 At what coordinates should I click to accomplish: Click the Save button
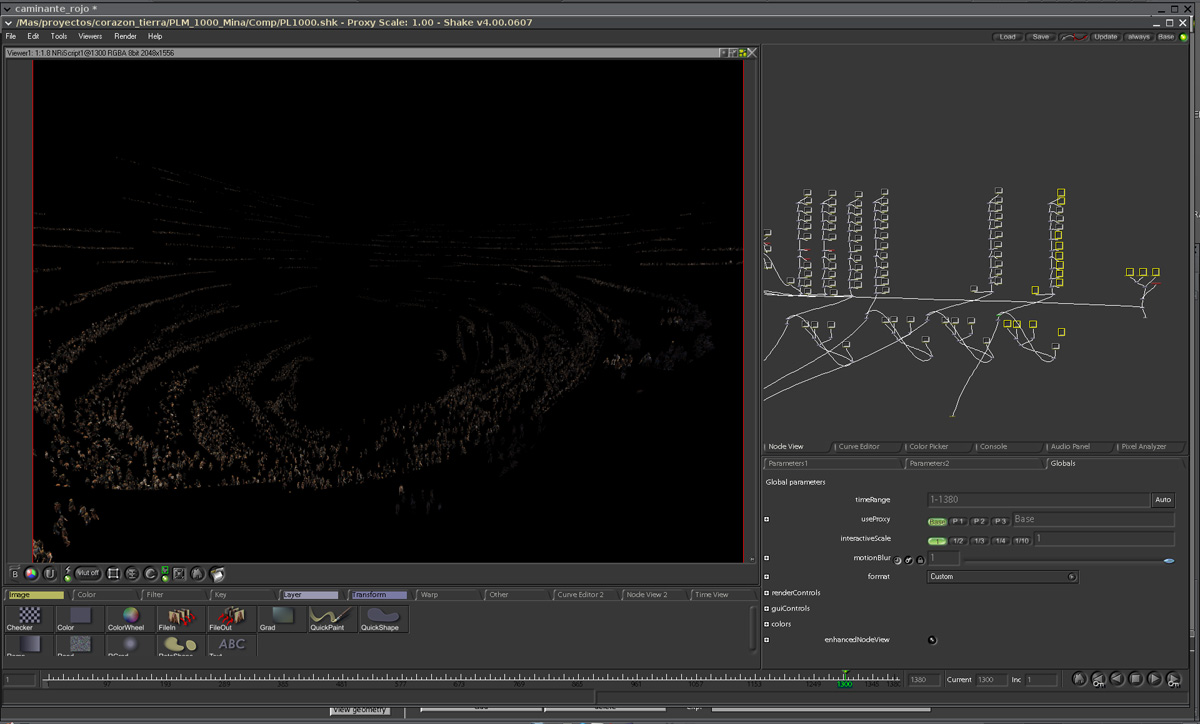click(1041, 37)
